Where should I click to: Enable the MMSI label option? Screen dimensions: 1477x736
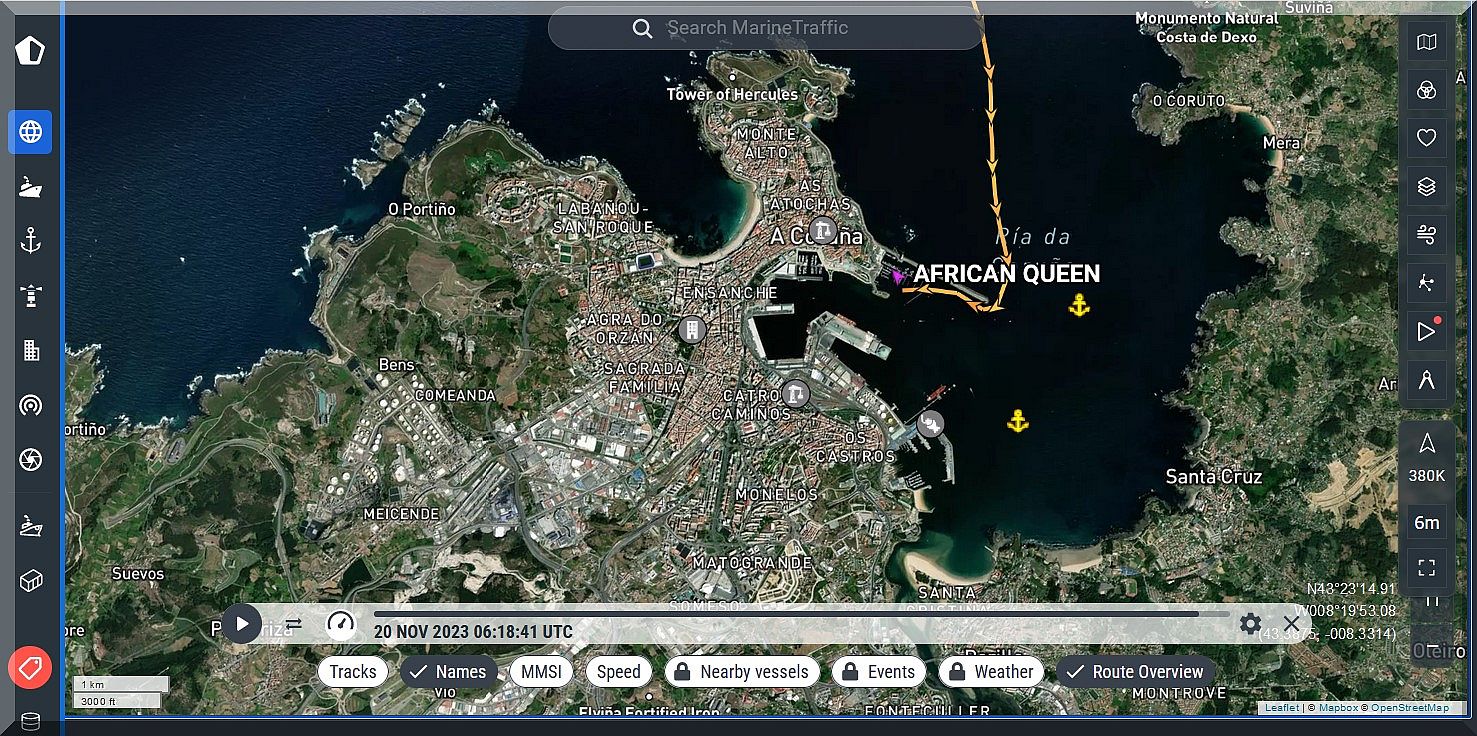tap(542, 672)
